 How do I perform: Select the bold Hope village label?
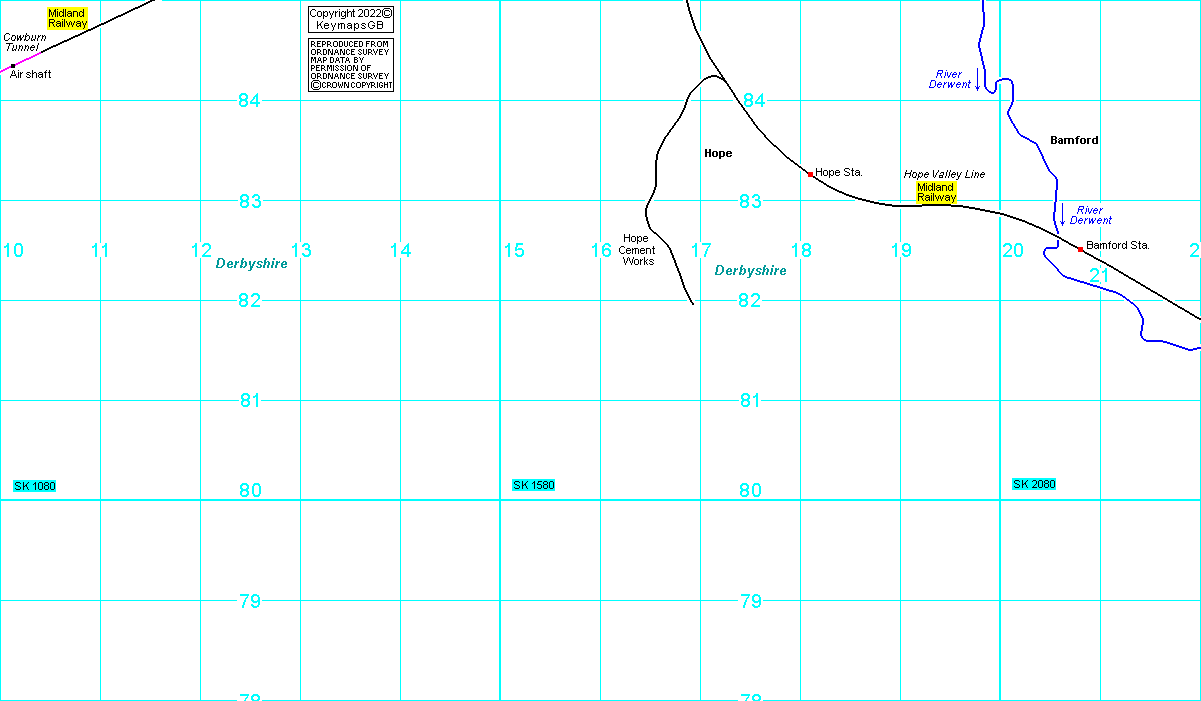(718, 154)
